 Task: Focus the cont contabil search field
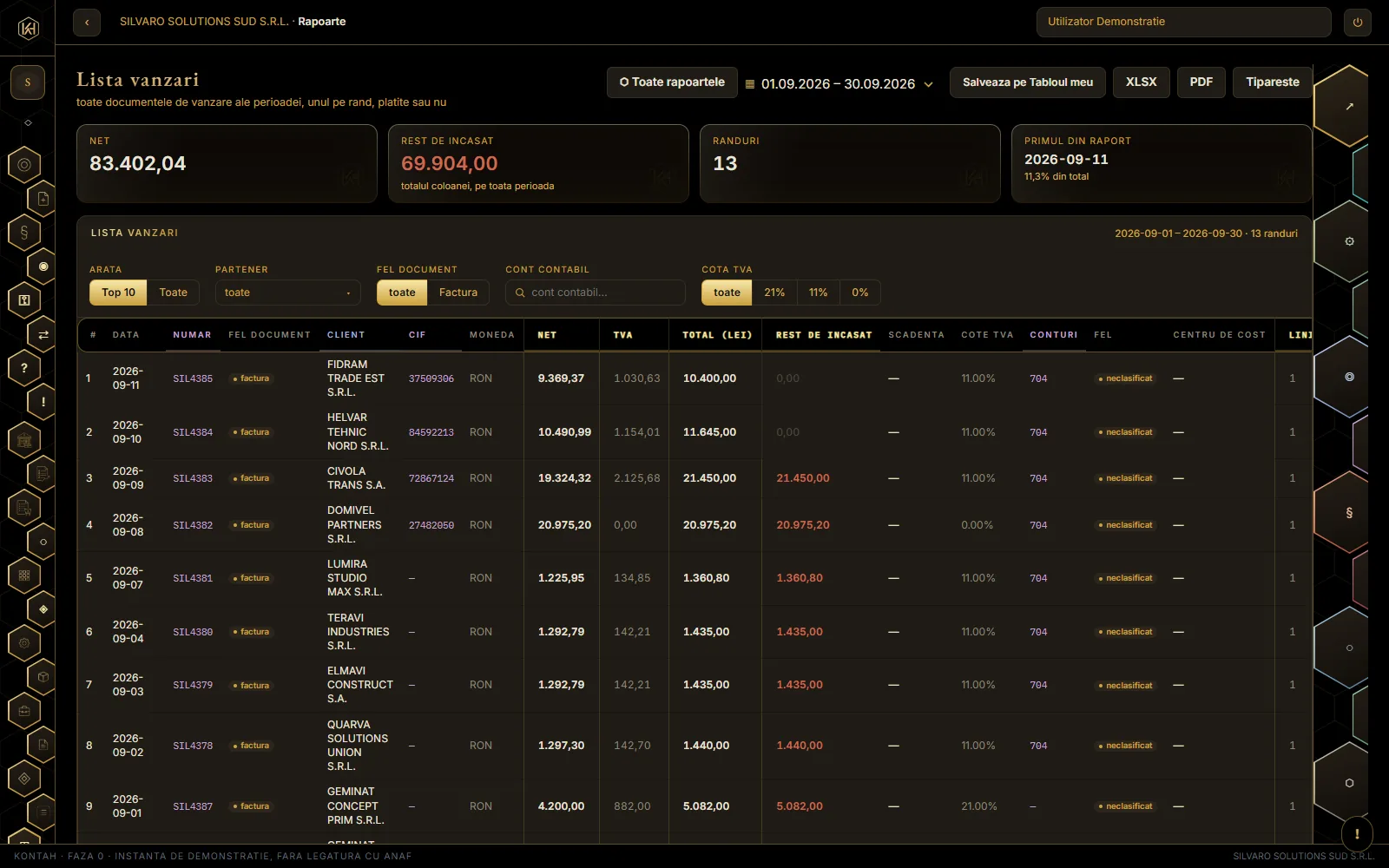(596, 293)
